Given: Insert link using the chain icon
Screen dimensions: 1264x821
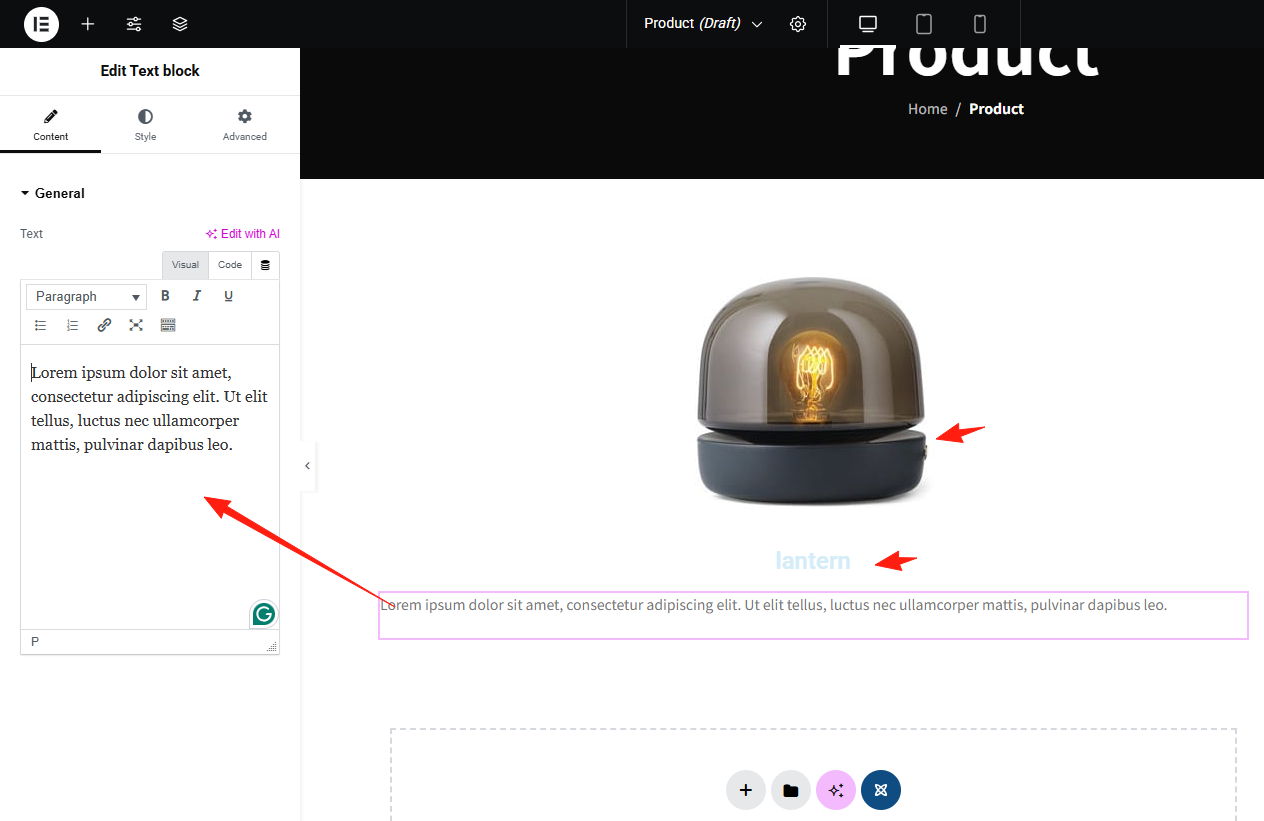Looking at the screenshot, I should click(104, 325).
